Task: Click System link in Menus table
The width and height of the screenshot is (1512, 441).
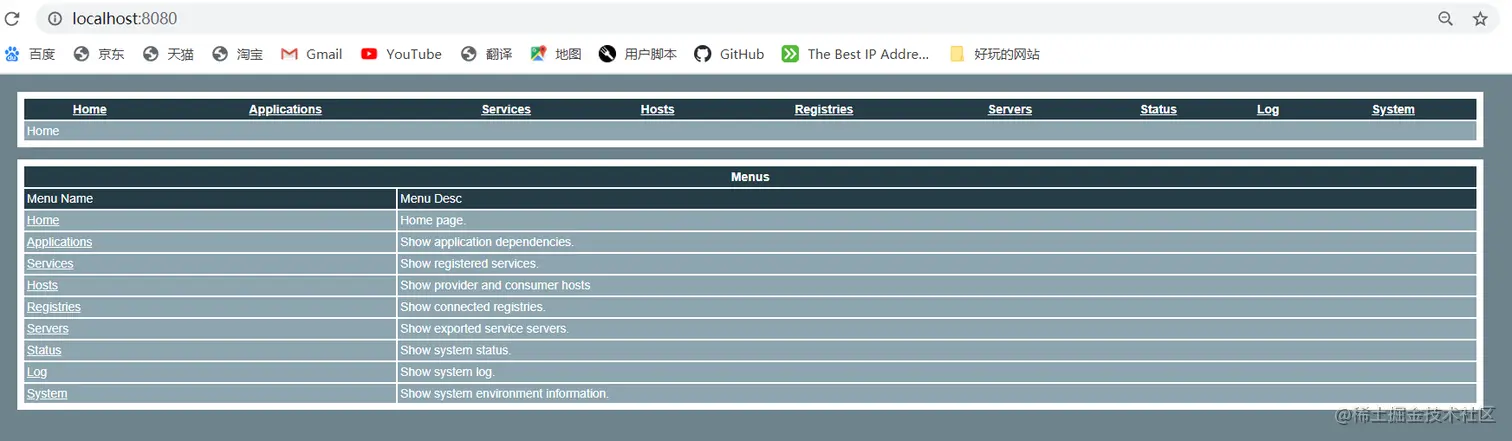Action: [x=47, y=394]
